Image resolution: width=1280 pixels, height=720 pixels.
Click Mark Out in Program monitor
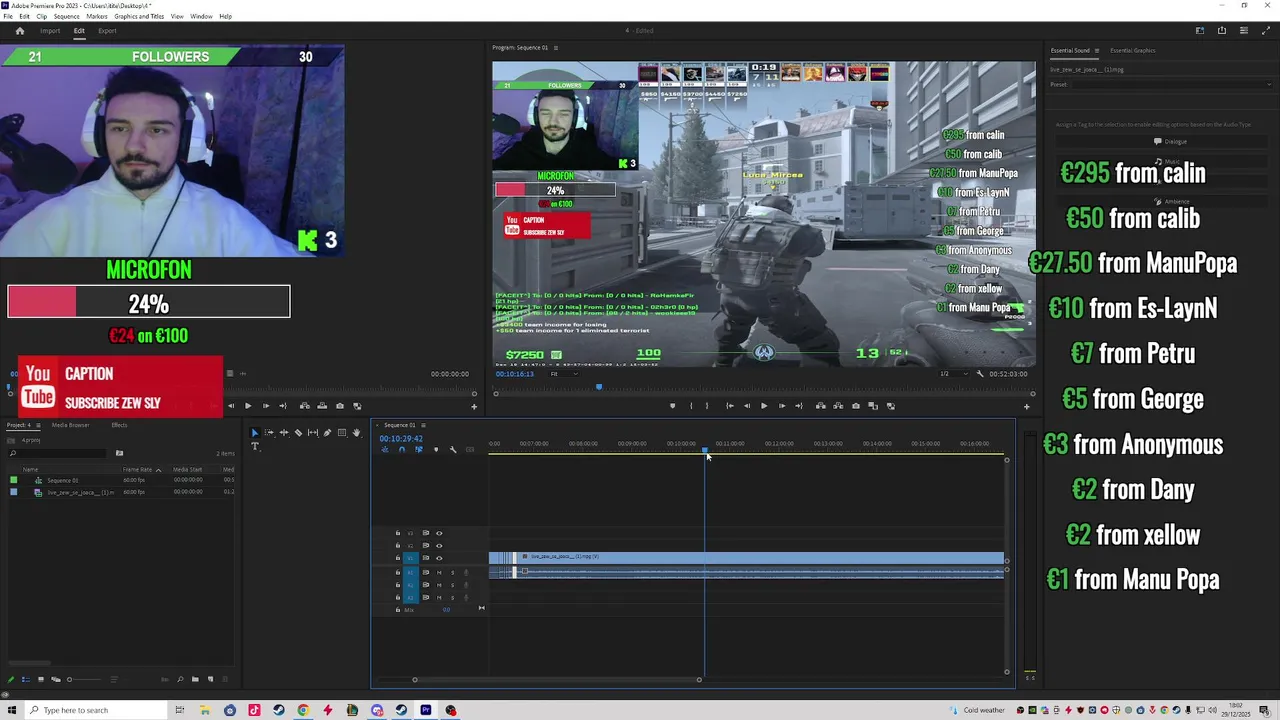pyautogui.click(x=707, y=406)
